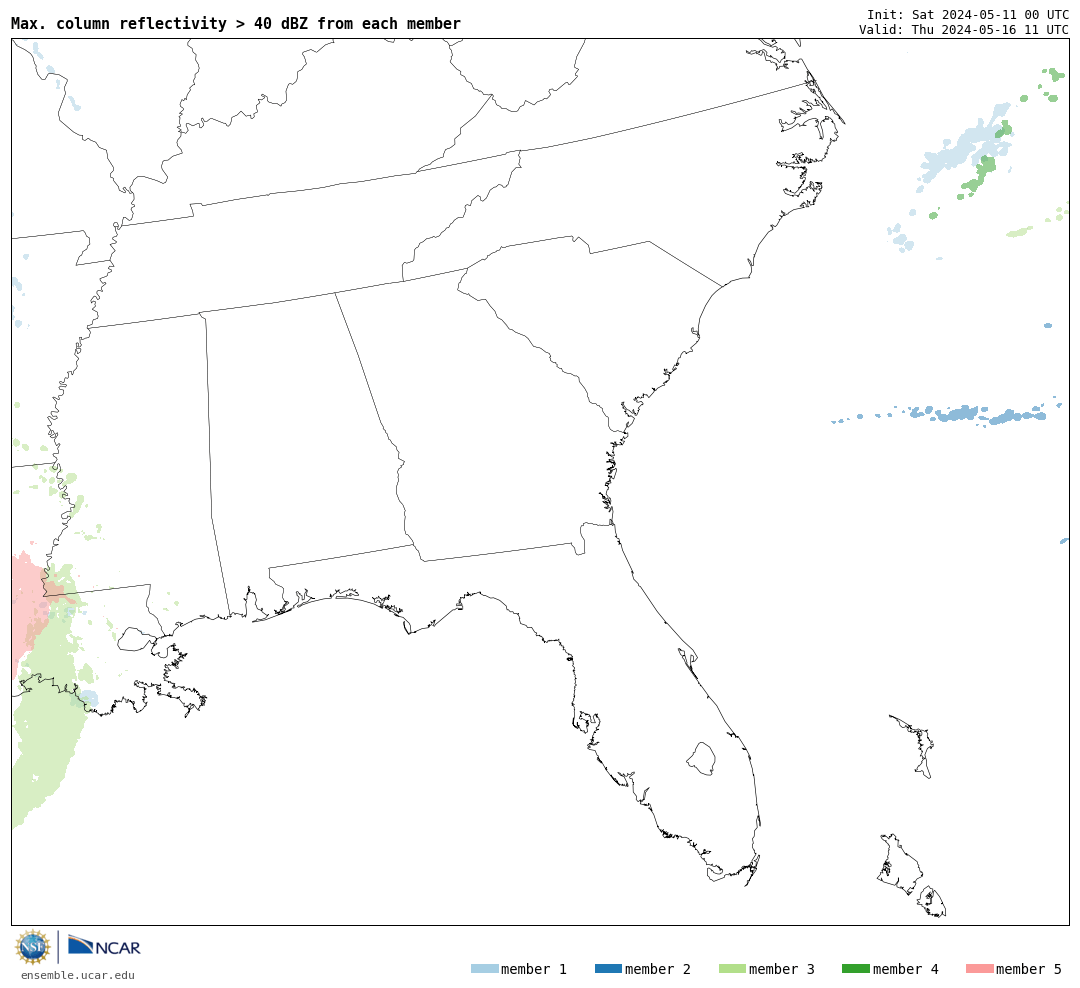Click the member 1 light blue legend swatch
Screen dimensions: 1080x988
click(x=484, y=969)
